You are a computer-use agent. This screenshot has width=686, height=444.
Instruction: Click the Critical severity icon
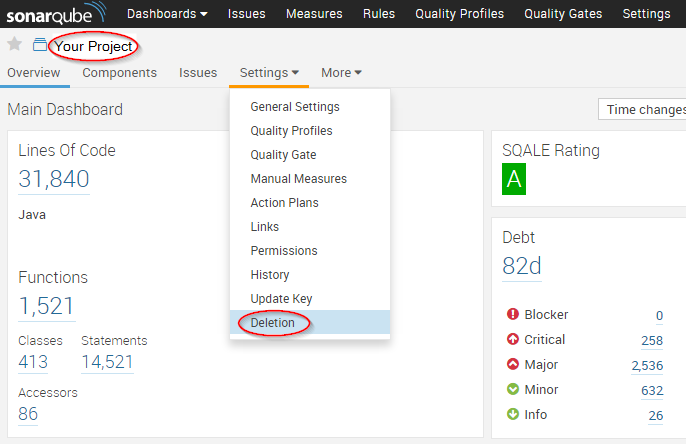tap(512, 339)
